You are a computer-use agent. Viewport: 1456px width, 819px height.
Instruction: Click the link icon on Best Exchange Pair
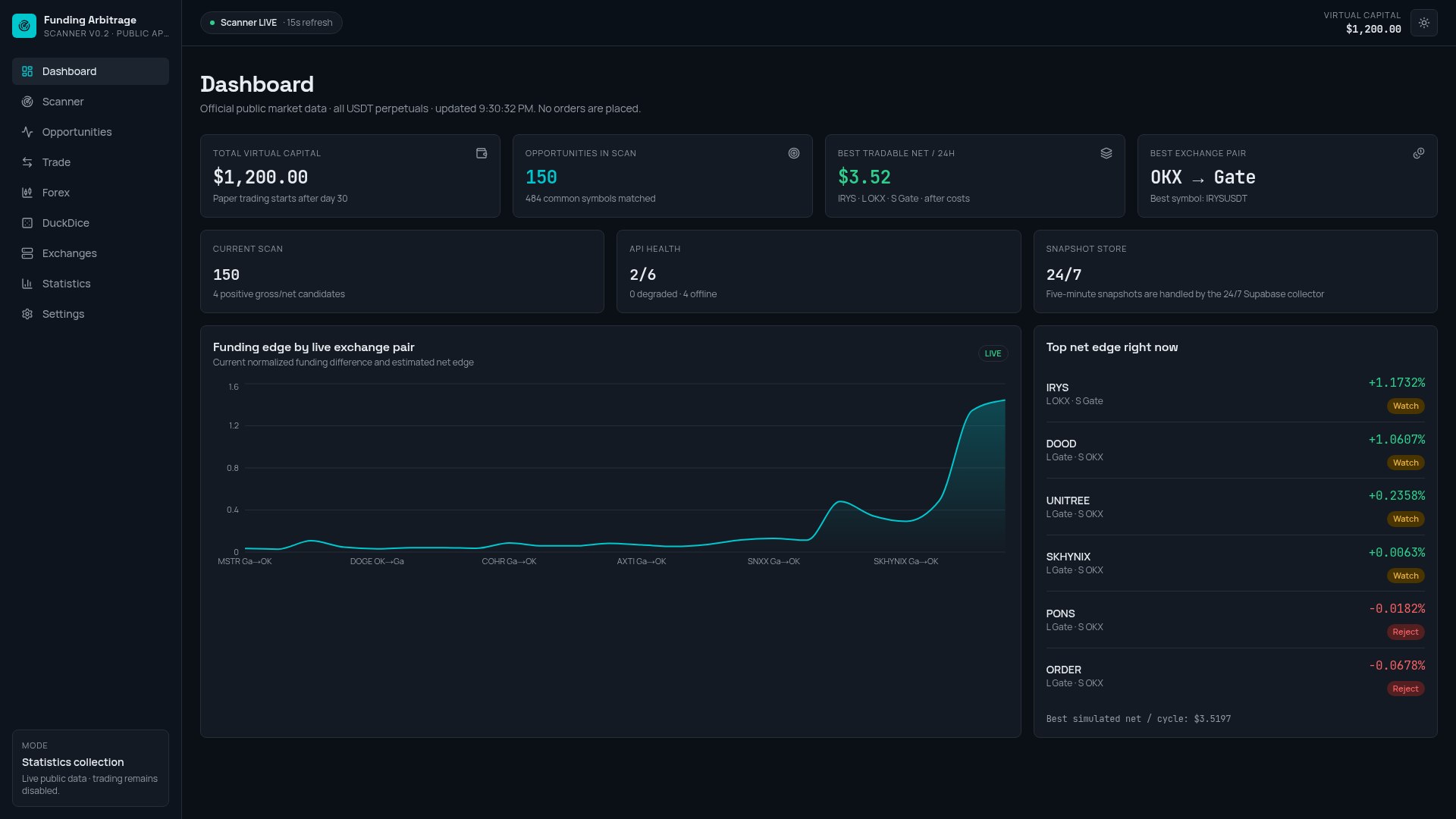pos(1419,153)
